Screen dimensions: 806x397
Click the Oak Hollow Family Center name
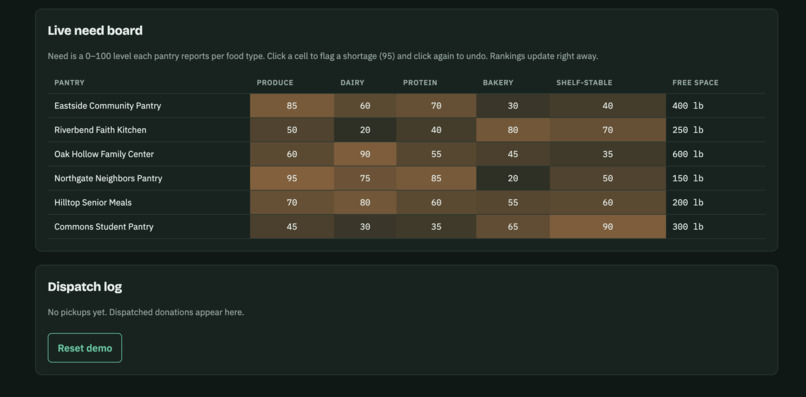click(x=104, y=154)
